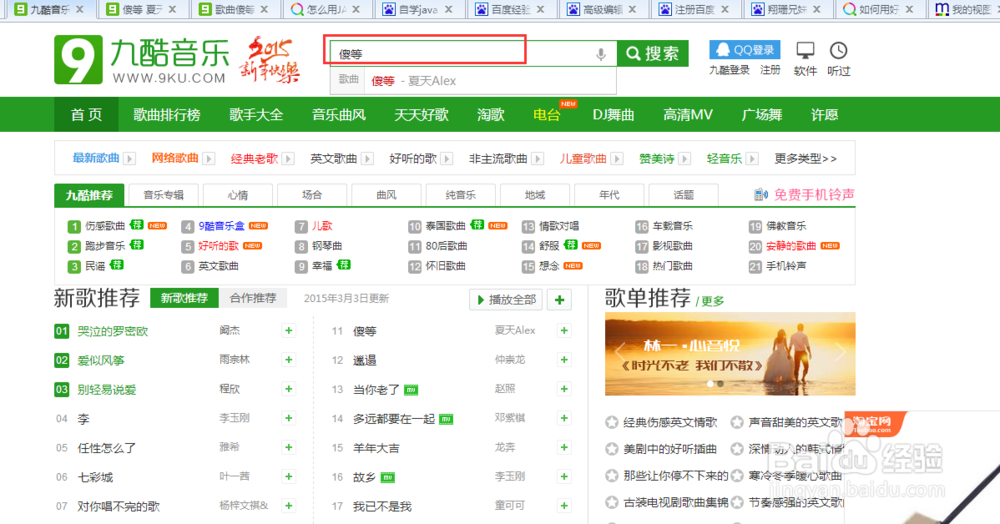Screen dimensions: 1000x524
Task: Add 哭泣的罗密欧 with its plus icon
Action: 289,330
